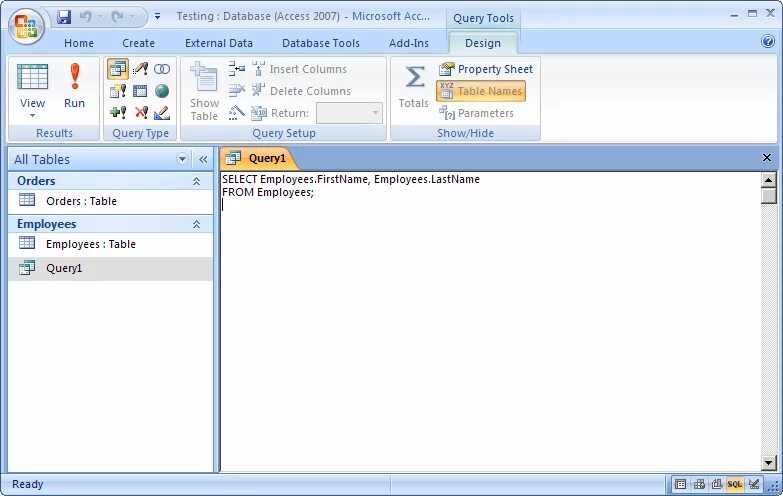Click the SQL editor scroll down arrow
Viewport: 783px width, 496px height.
769,463
